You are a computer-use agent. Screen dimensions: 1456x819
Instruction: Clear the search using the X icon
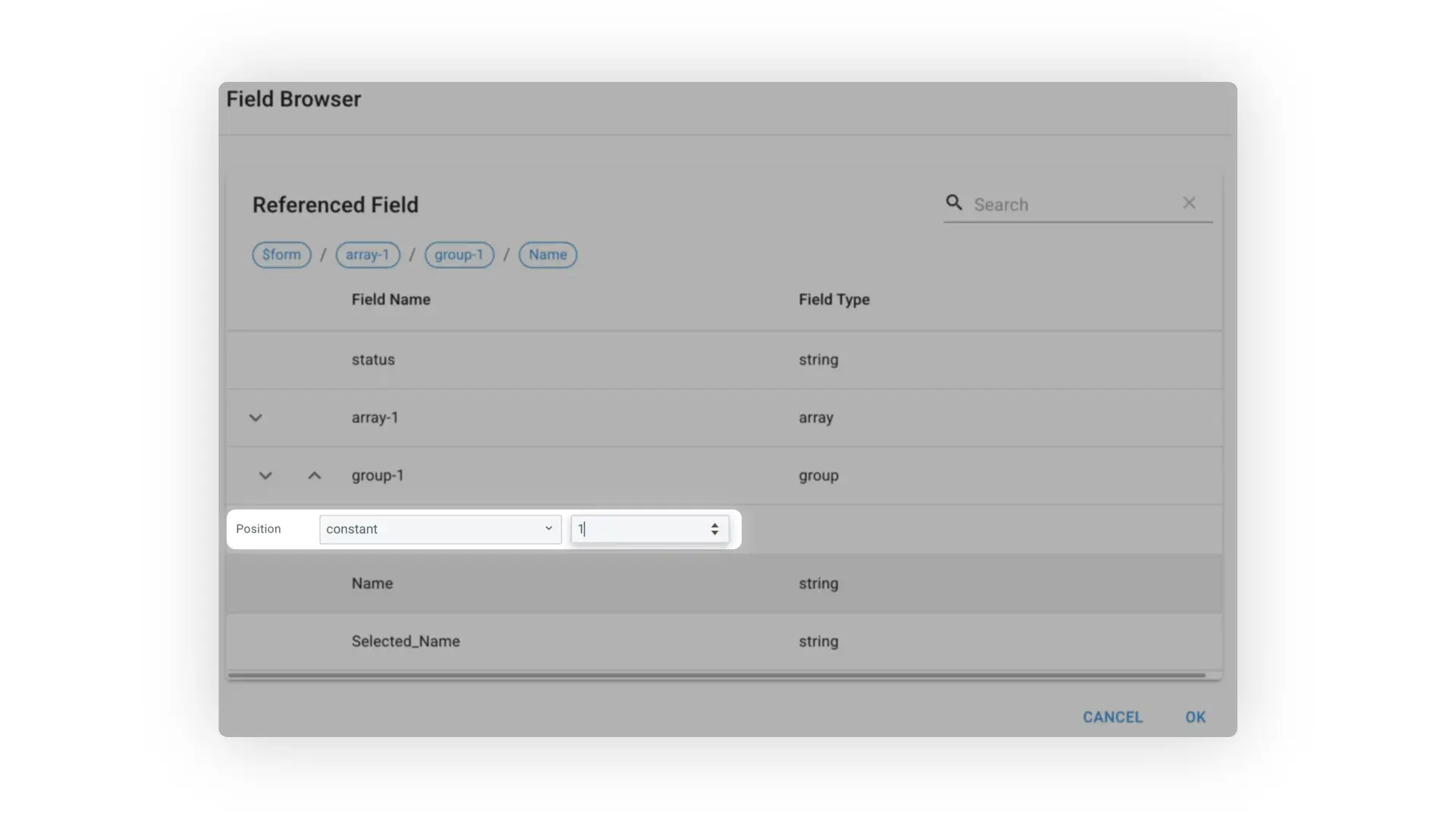point(1189,202)
